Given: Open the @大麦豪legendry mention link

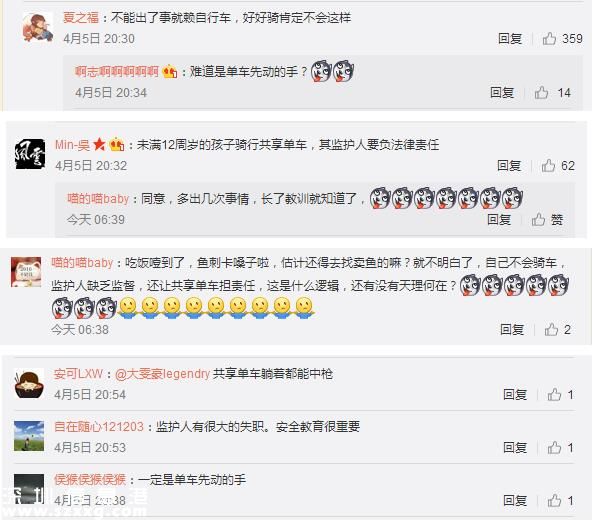Looking at the screenshot, I should coord(162,374).
